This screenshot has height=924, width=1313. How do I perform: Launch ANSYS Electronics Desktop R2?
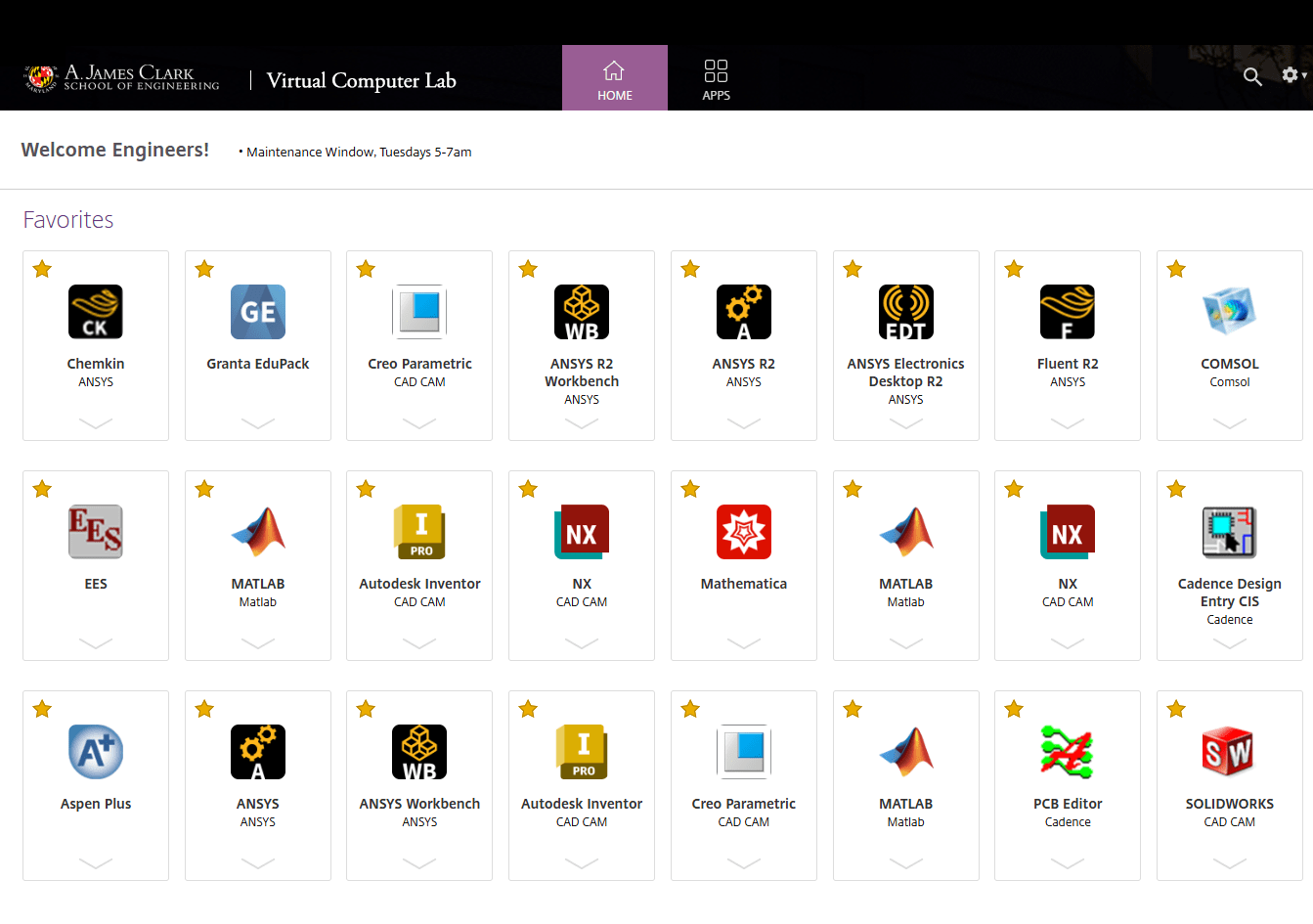click(x=905, y=312)
